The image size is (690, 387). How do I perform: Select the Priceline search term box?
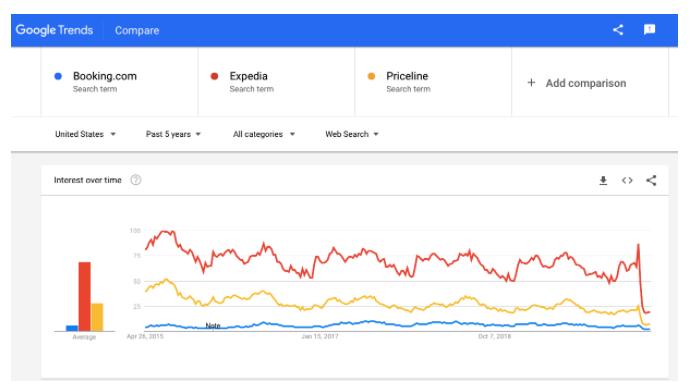click(433, 82)
